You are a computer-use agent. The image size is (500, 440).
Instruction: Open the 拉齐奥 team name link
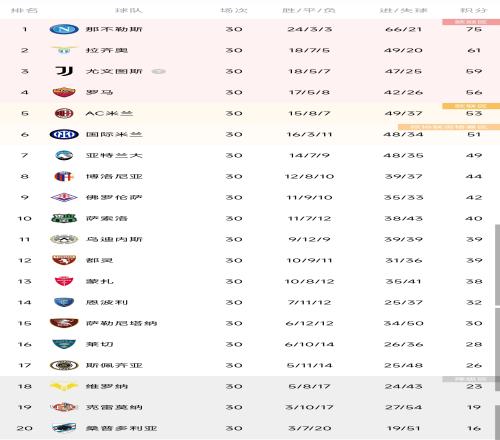point(107,50)
